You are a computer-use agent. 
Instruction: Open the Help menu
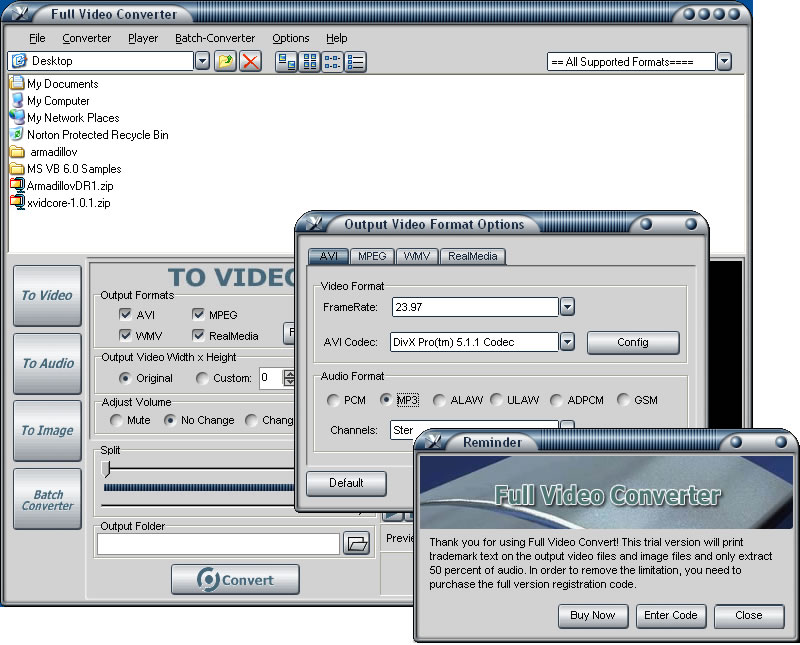(337, 38)
